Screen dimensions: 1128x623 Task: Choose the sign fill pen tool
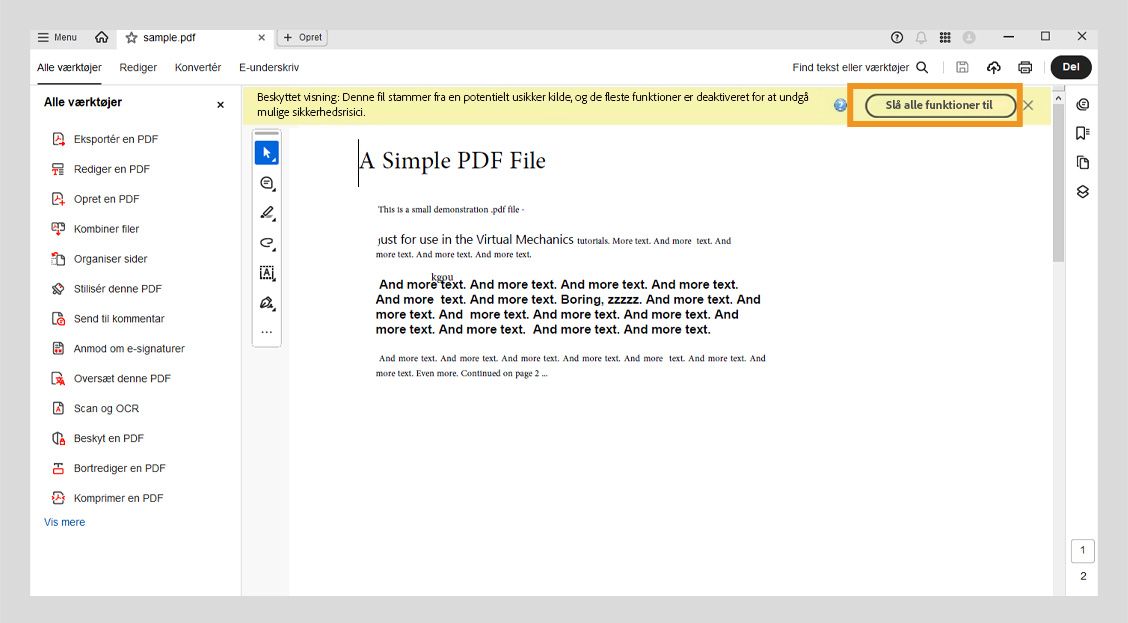pos(267,303)
